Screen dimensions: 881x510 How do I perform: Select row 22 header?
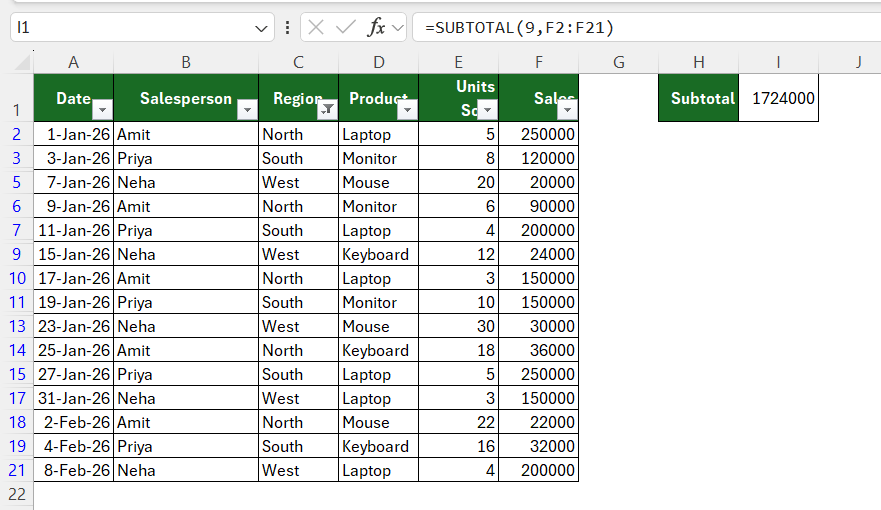pyautogui.click(x=17, y=494)
